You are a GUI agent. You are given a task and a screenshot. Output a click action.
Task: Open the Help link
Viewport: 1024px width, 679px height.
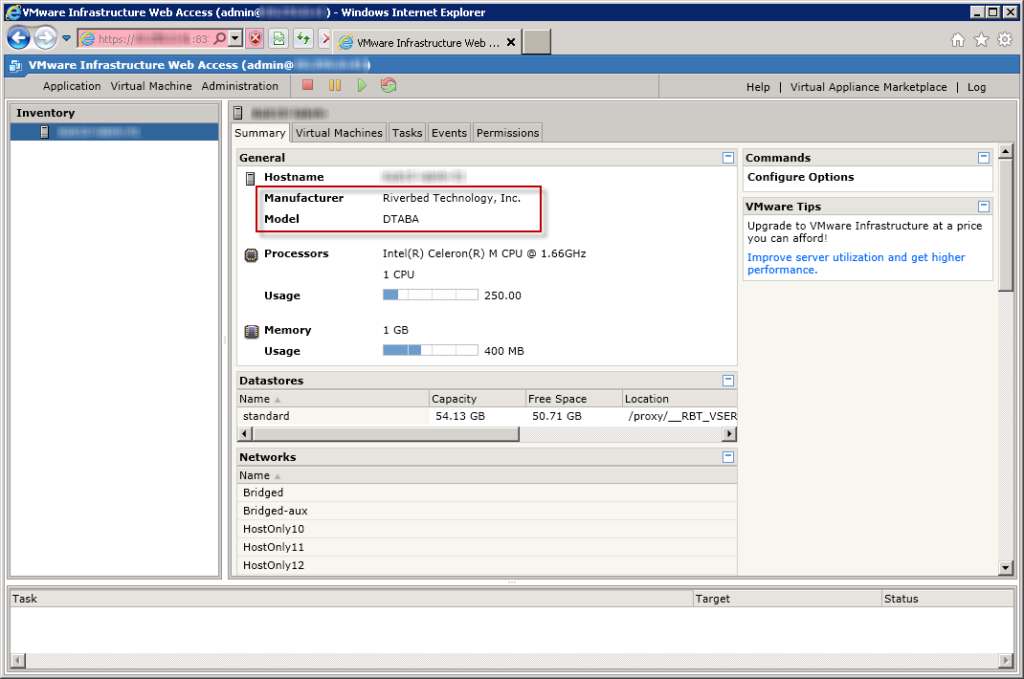pos(758,87)
